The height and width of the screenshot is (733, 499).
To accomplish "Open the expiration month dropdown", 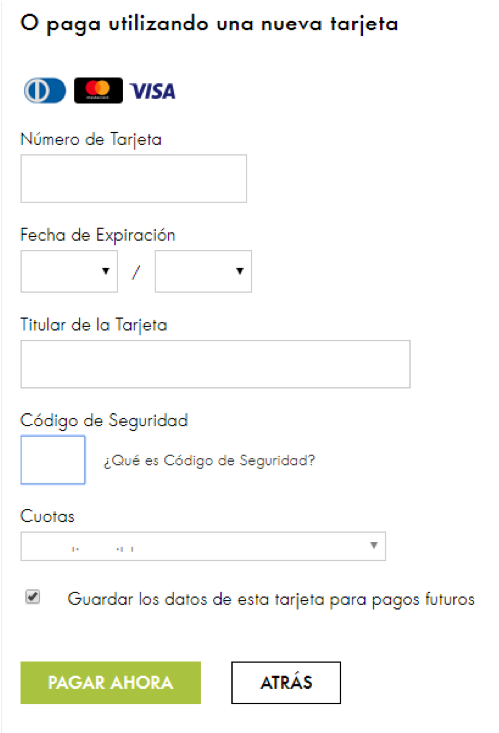I will click(x=69, y=271).
